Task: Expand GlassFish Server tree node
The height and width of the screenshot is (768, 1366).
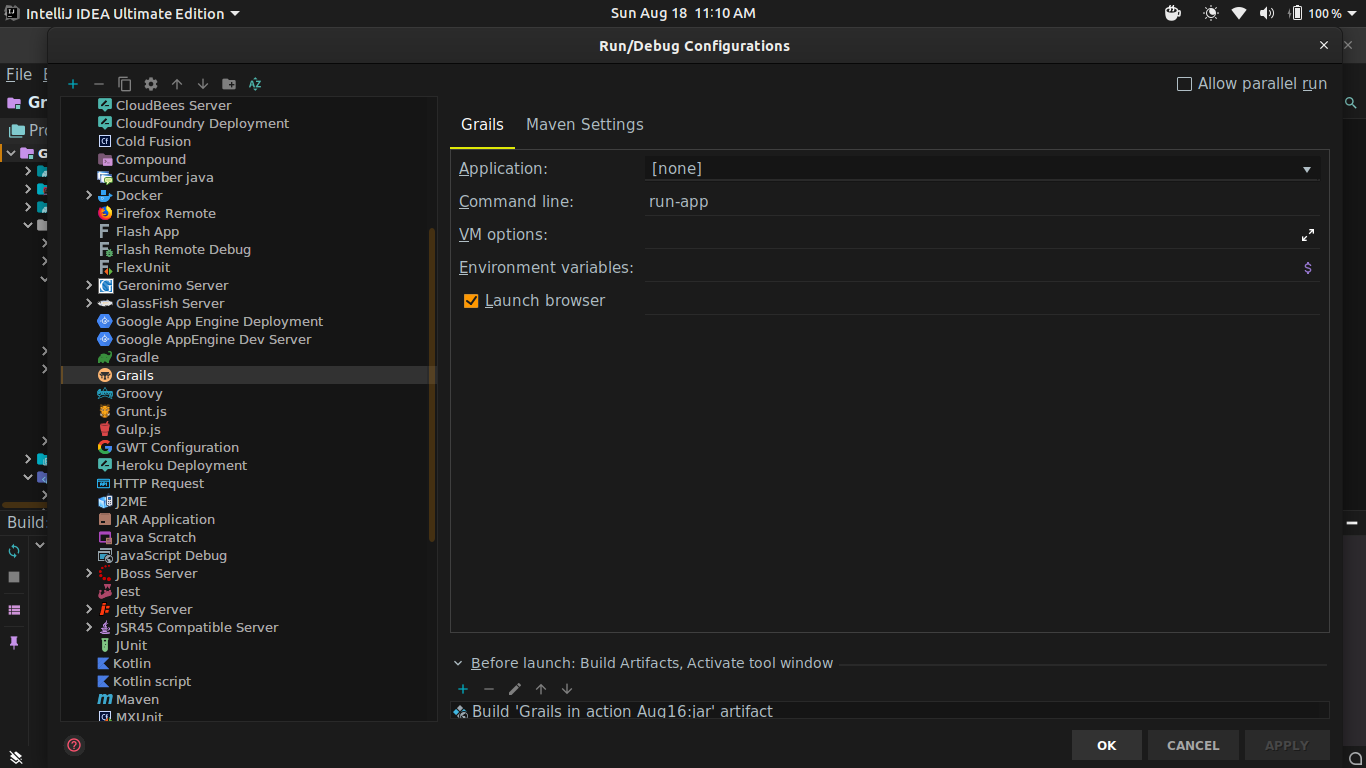Action: (89, 304)
